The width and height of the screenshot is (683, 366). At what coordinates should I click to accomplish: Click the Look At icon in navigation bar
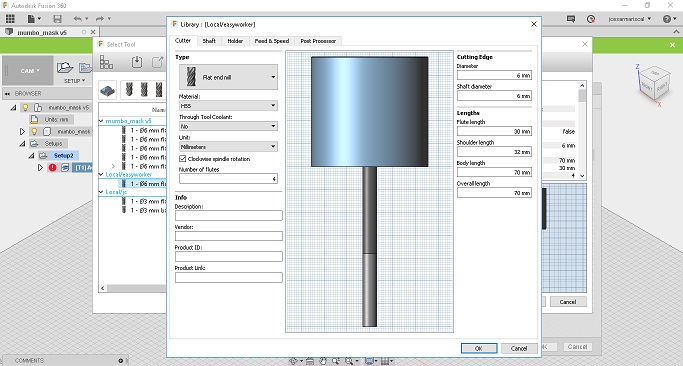(x=310, y=361)
